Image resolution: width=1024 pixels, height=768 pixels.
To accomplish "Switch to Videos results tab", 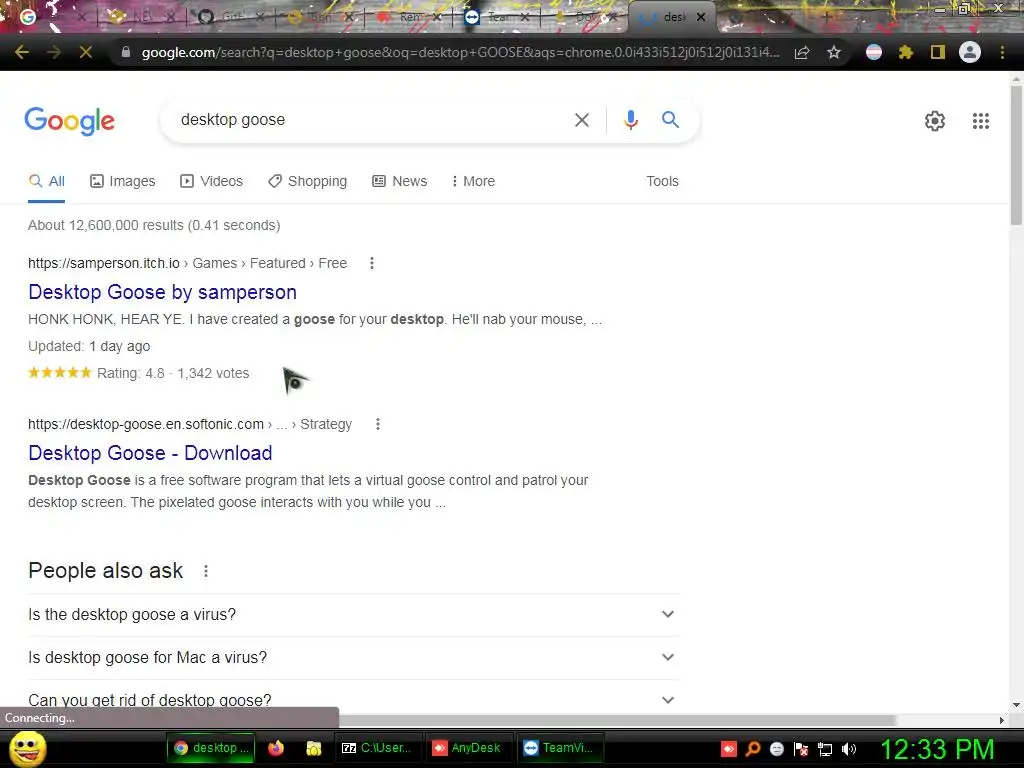I will 212,182.
